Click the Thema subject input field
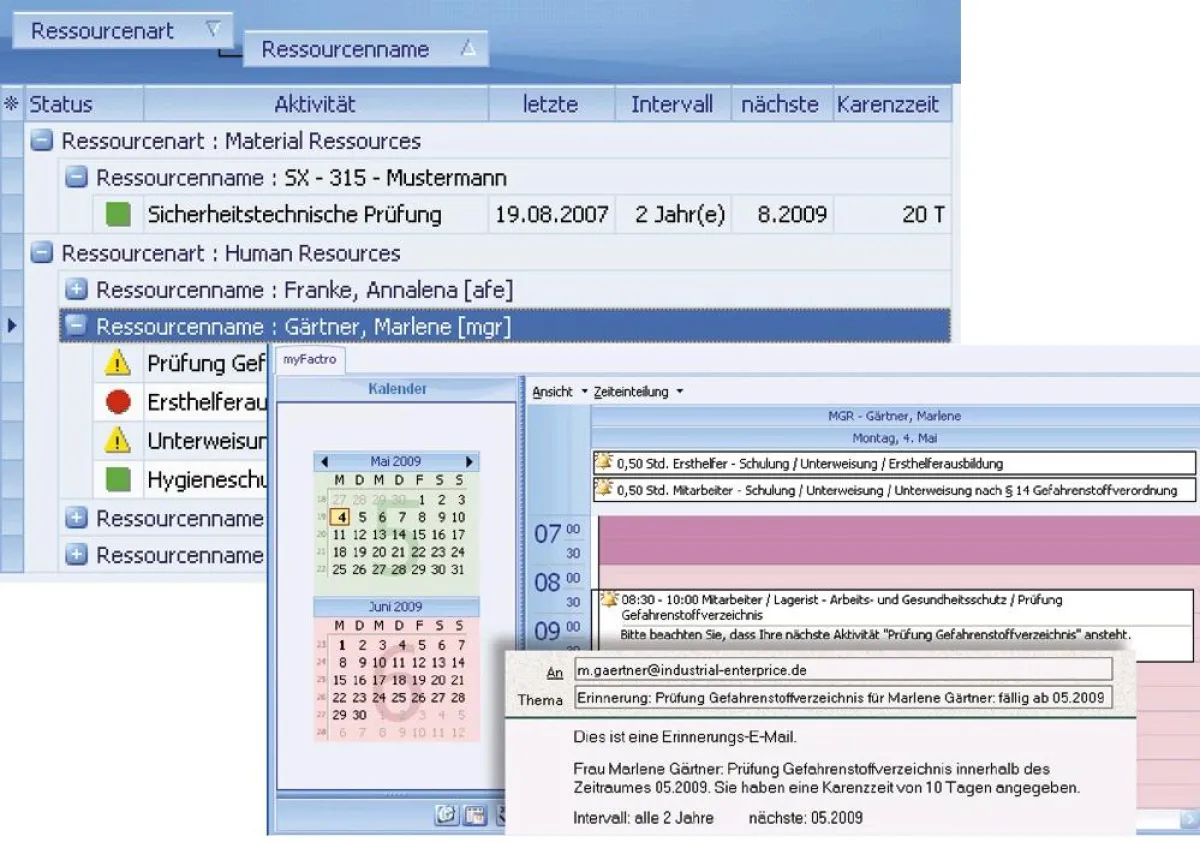Image resolution: width=1200 pixels, height=842 pixels. (842, 699)
